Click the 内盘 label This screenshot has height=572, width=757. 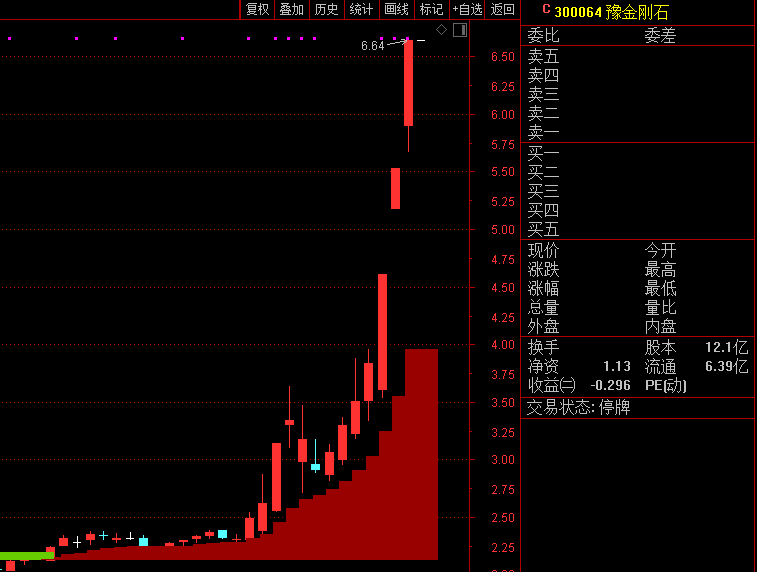point(660,326)
